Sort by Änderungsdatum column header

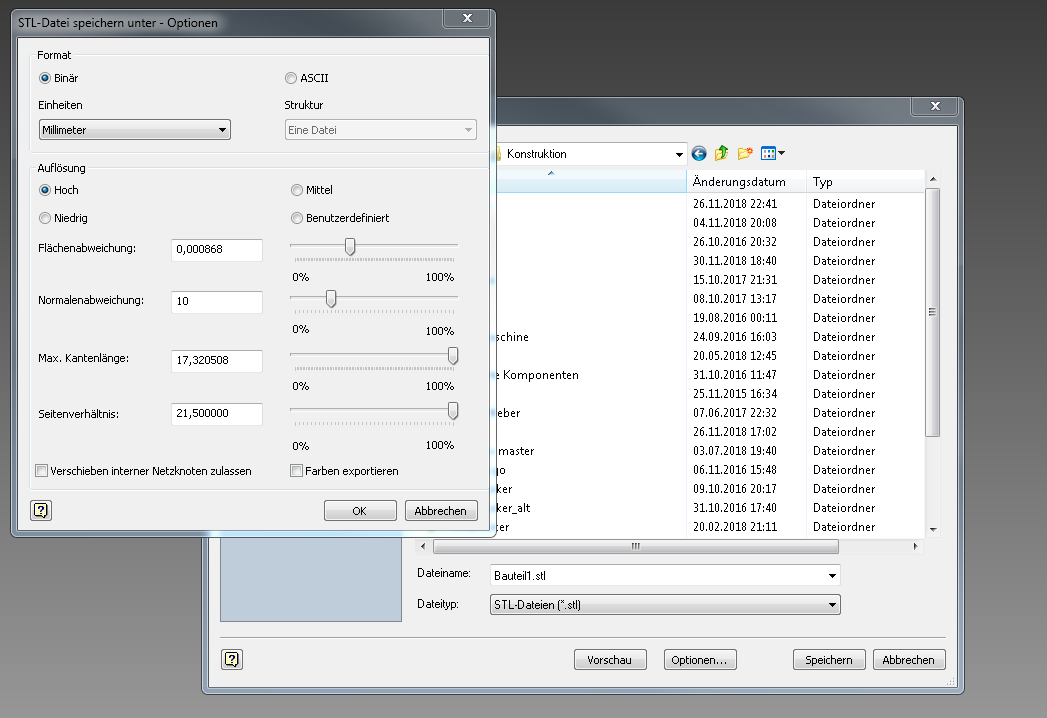(746, 182)
